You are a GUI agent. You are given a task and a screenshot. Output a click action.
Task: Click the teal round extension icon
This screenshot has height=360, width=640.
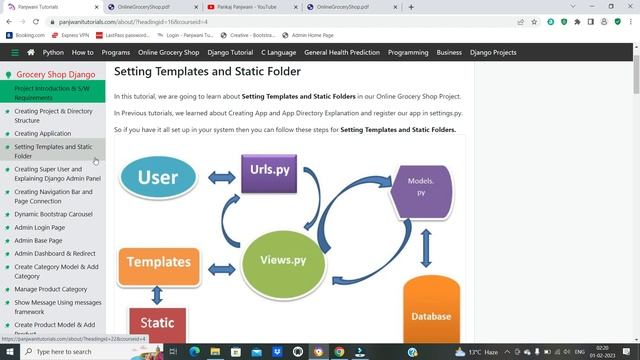click(x=551, y=22)
